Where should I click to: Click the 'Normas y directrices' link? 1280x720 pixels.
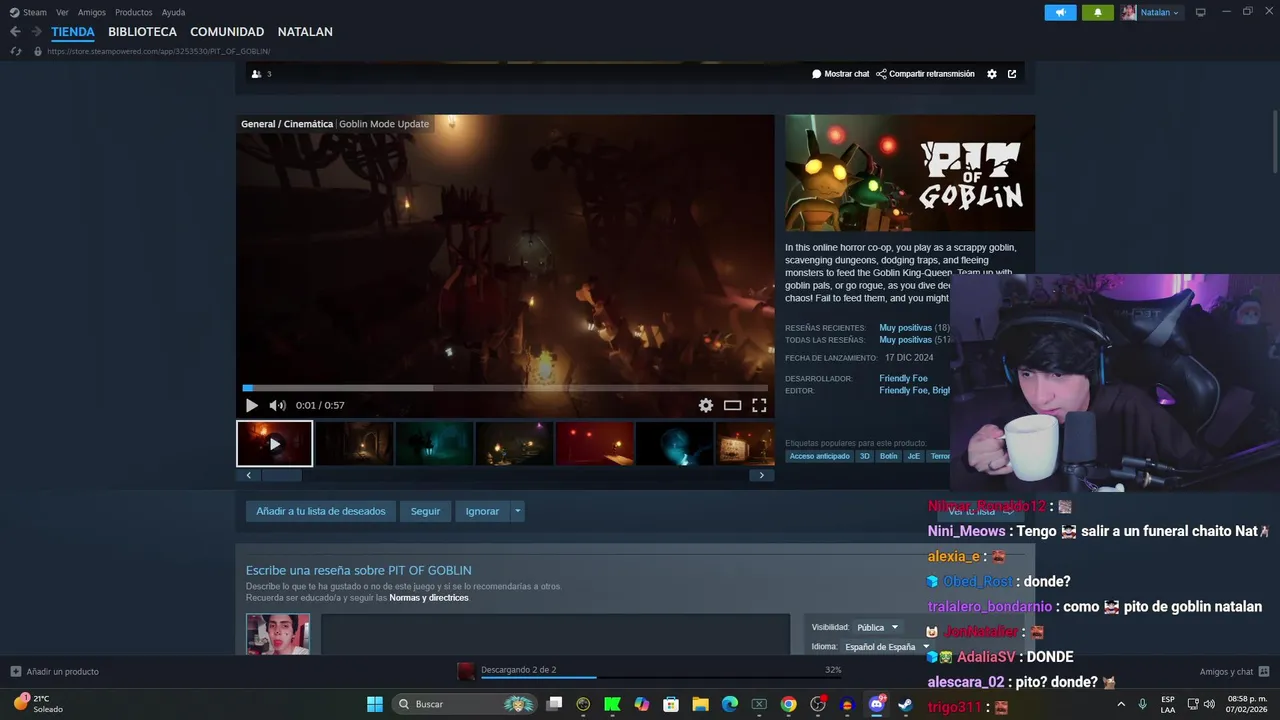point(428,598)
